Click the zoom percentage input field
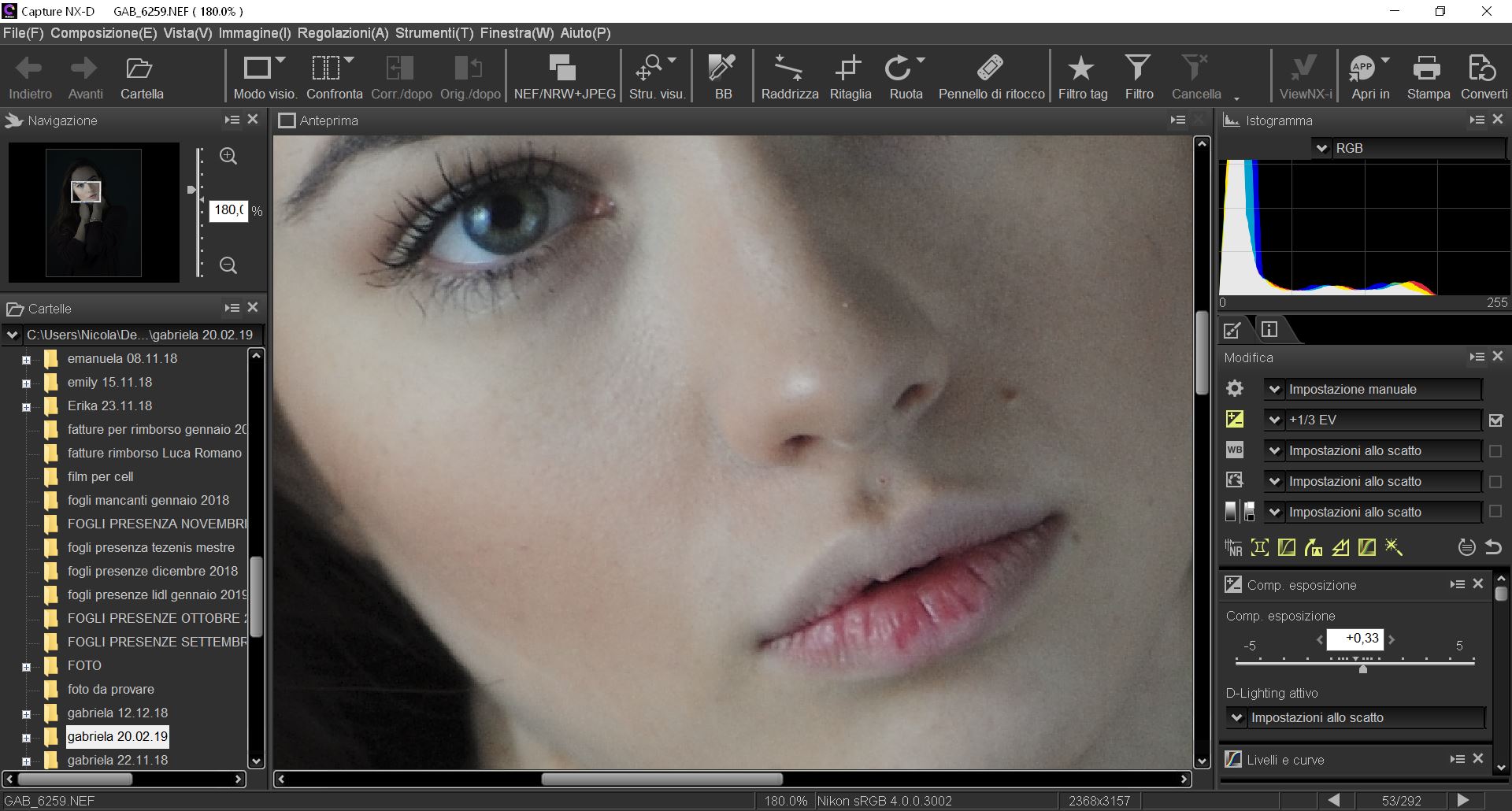Screen dimensions: 1512x811 pyautogui.click(x=228, y=210)
